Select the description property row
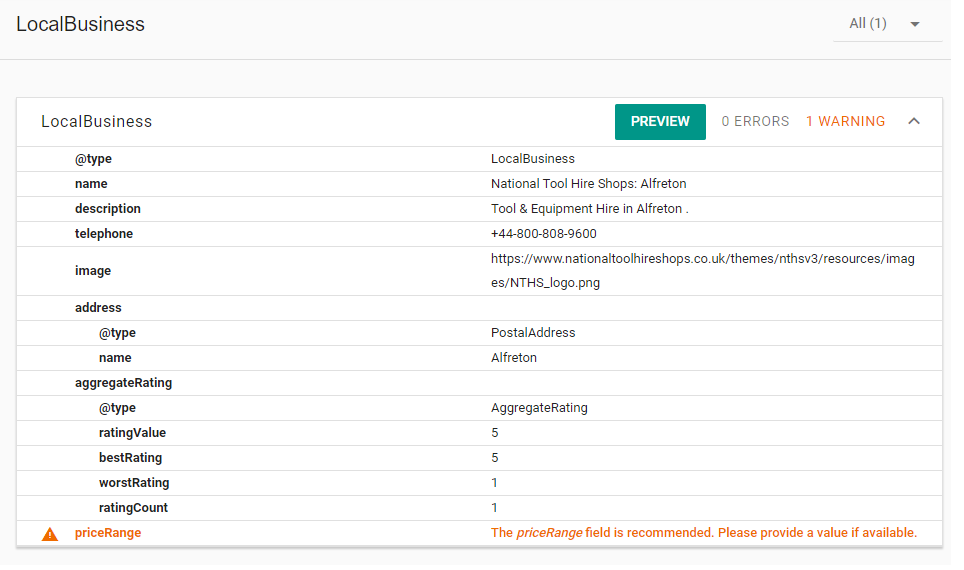The image size is (964, 570). coord(480,209)
